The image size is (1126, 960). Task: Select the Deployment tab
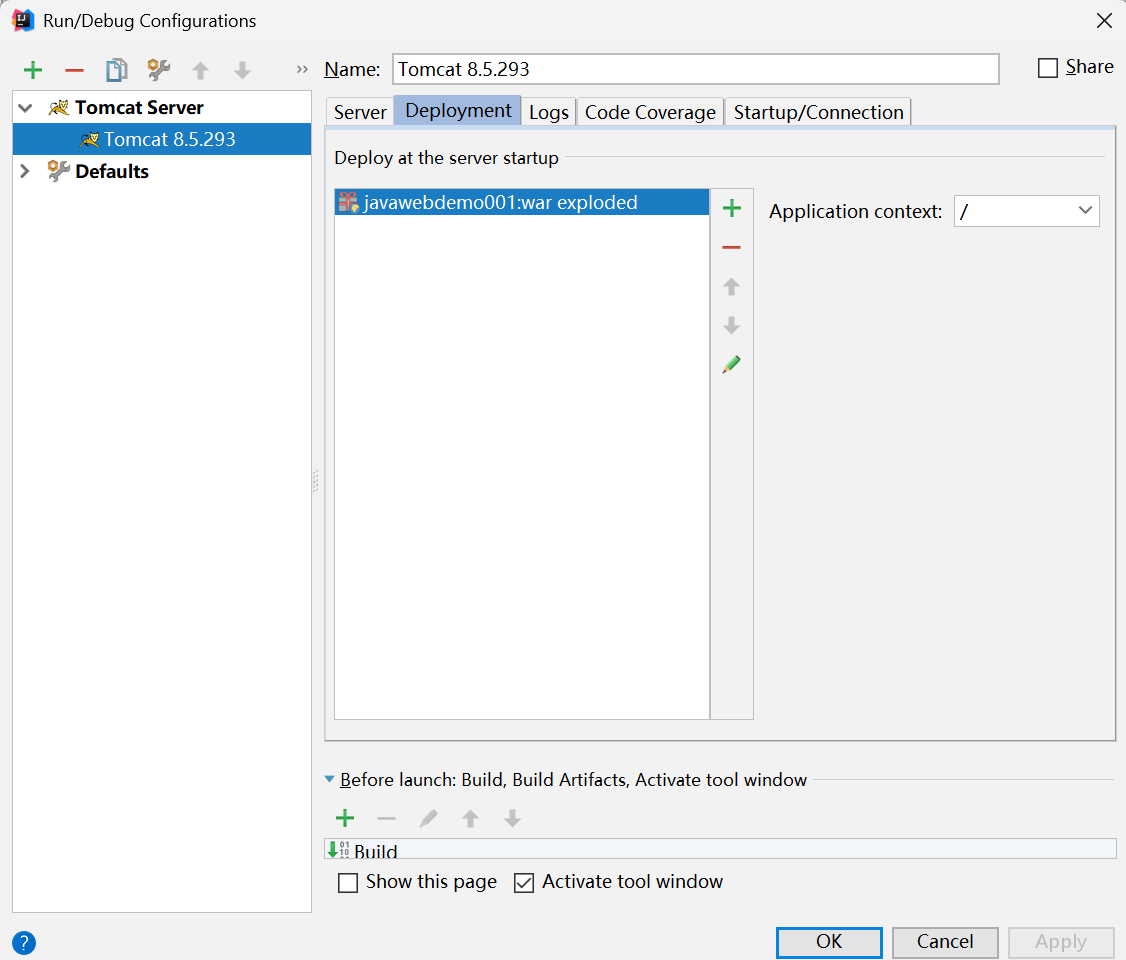coord(458,111)
